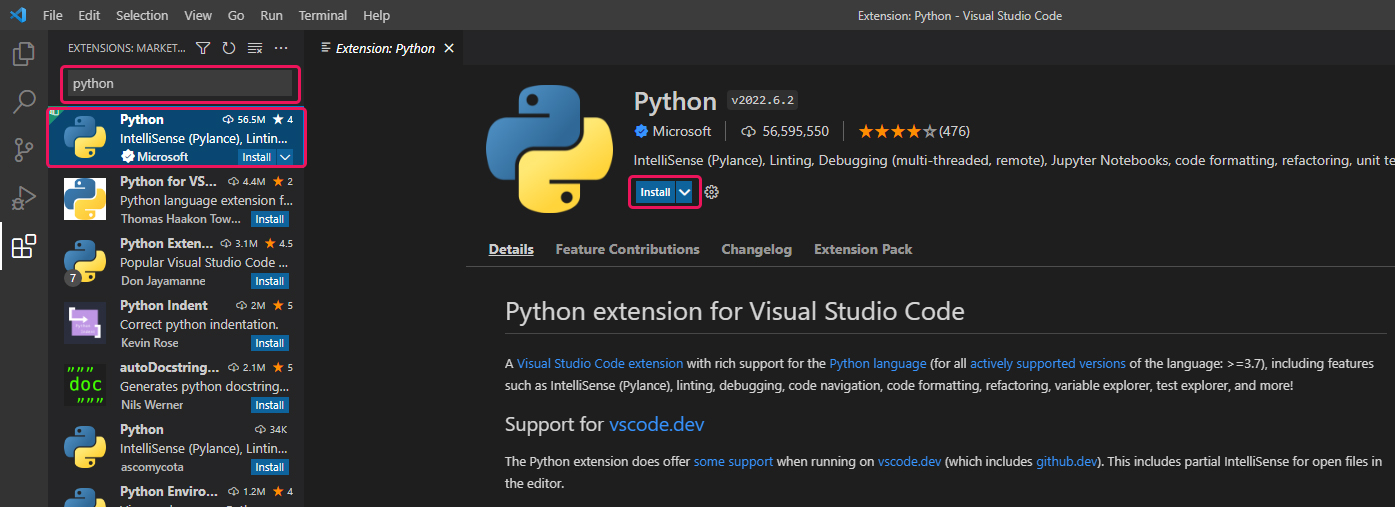Click the main Install button for Python
Image resolution: width=1395 pixels, height=507 pixels.
coord(655,192)
